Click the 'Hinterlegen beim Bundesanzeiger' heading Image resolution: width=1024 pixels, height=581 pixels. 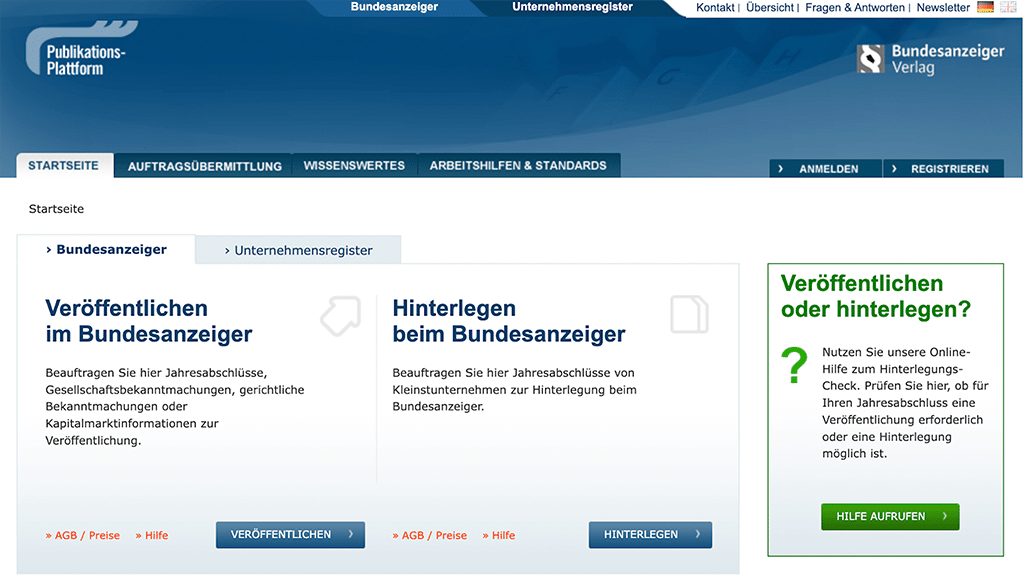(509, 321)
